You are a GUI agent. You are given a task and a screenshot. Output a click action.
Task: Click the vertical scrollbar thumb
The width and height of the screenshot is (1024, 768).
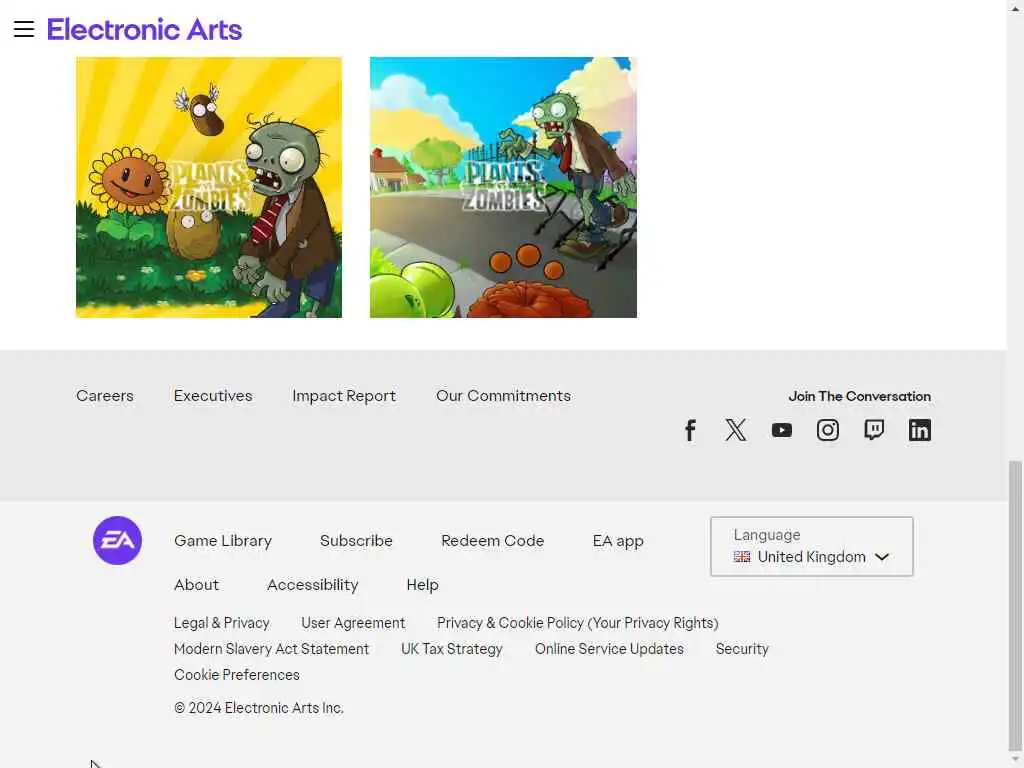1015,605
